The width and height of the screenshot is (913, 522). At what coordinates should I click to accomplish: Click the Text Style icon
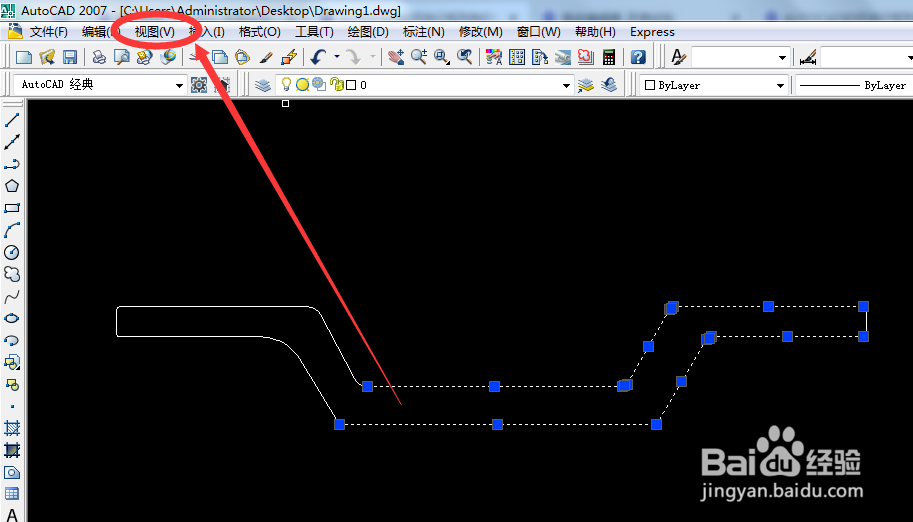(x=678, y=57)
